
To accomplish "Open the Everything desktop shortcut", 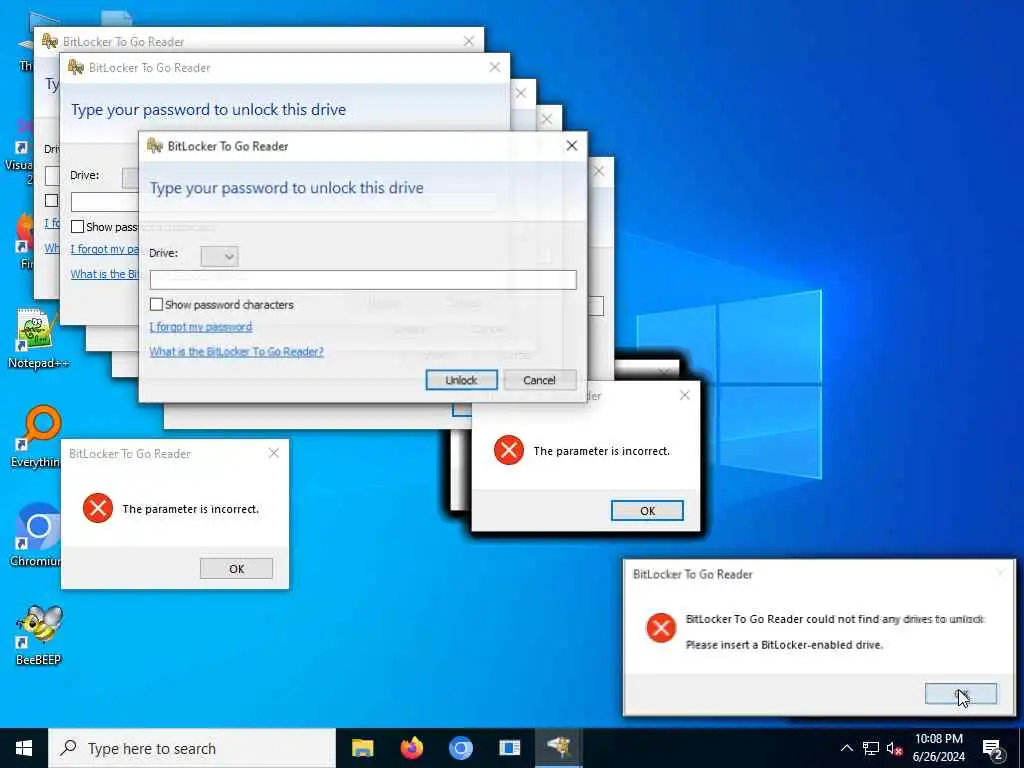I will coord(37,438).
